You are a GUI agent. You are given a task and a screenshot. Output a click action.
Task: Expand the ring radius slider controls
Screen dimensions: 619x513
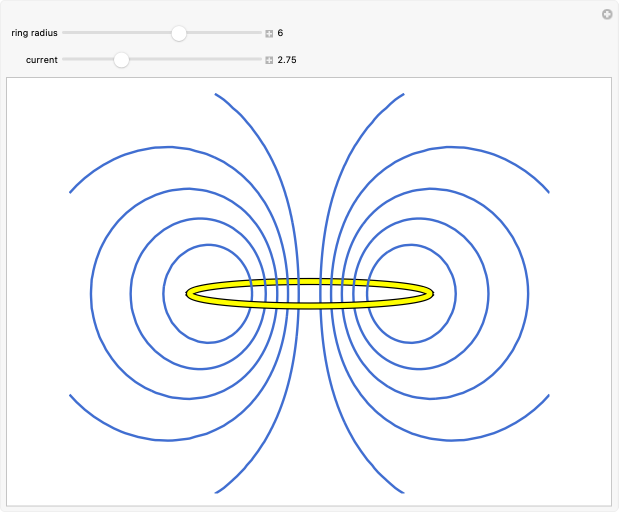pos(269,33)
